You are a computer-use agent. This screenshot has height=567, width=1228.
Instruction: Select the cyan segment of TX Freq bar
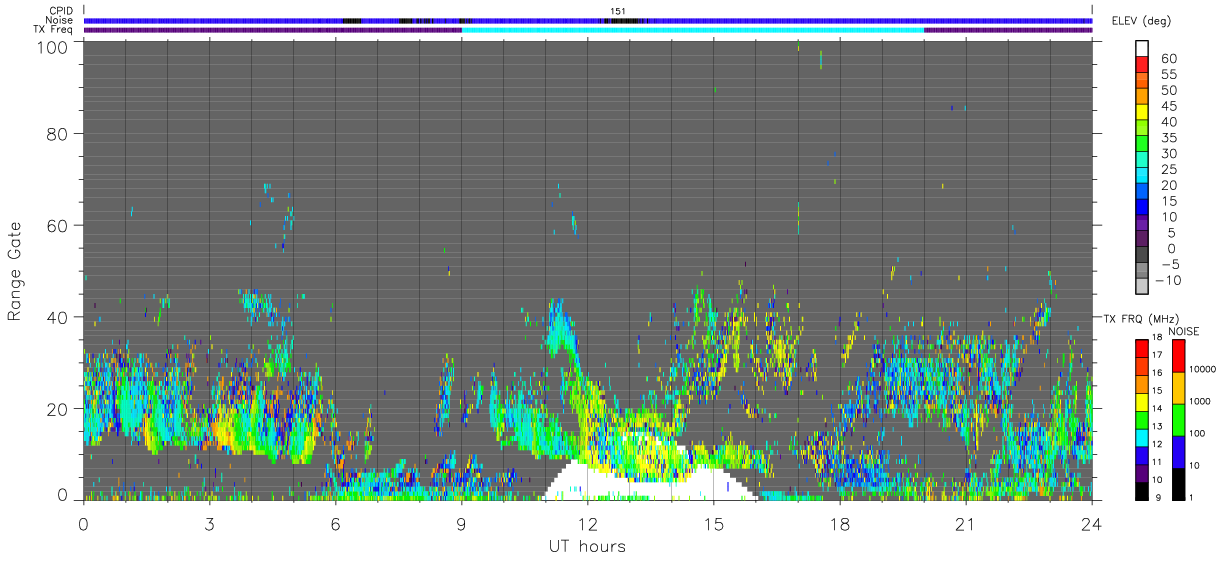click(692, 30)
